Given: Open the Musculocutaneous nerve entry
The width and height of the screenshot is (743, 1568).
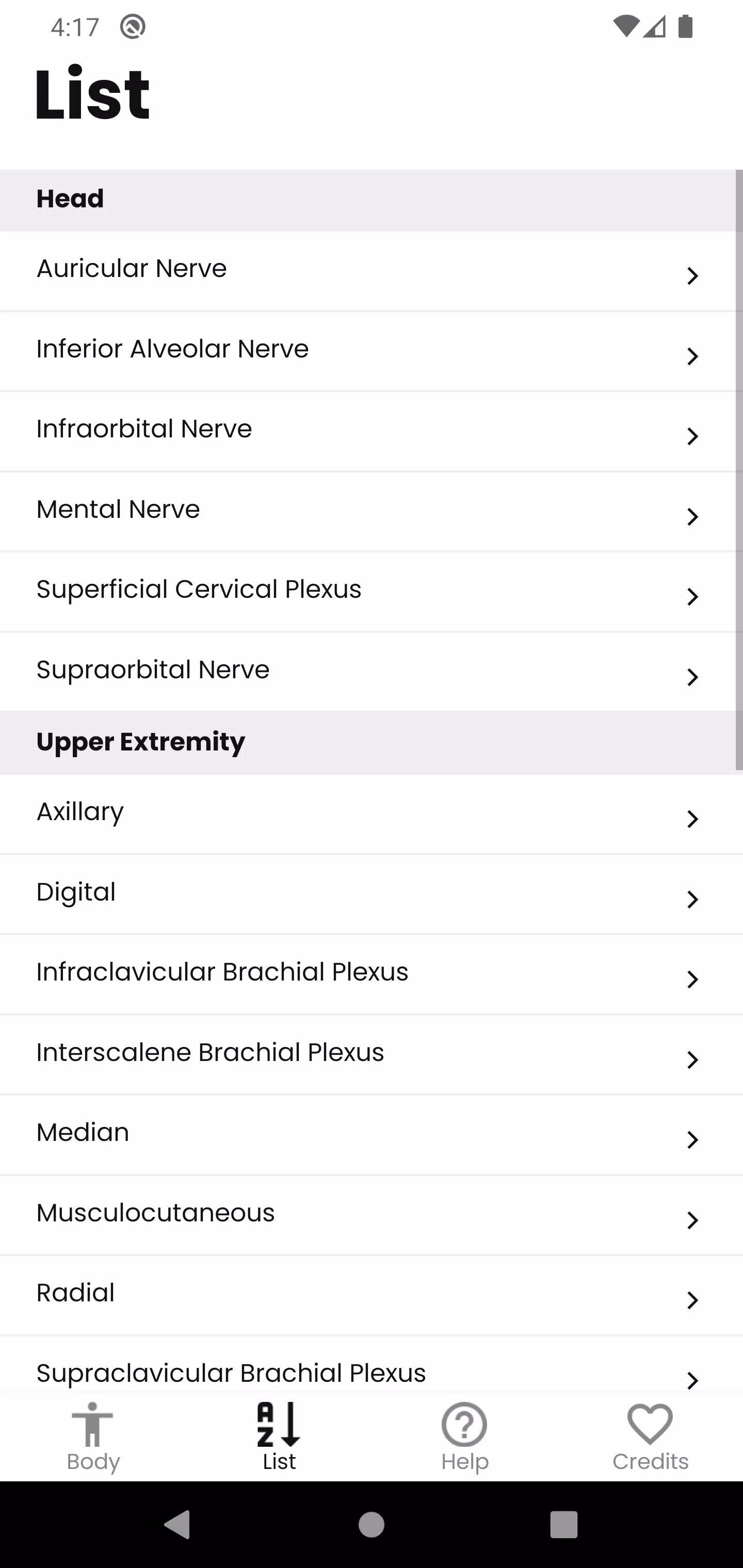Looking at the screenshot, I should (372, 1215).
